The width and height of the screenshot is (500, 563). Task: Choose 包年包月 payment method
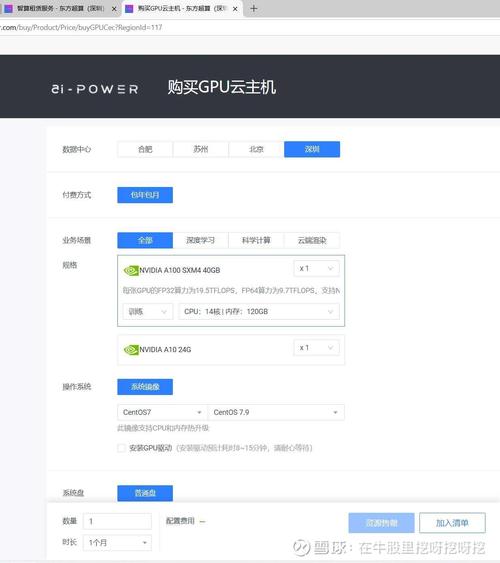tap(145, 195)
